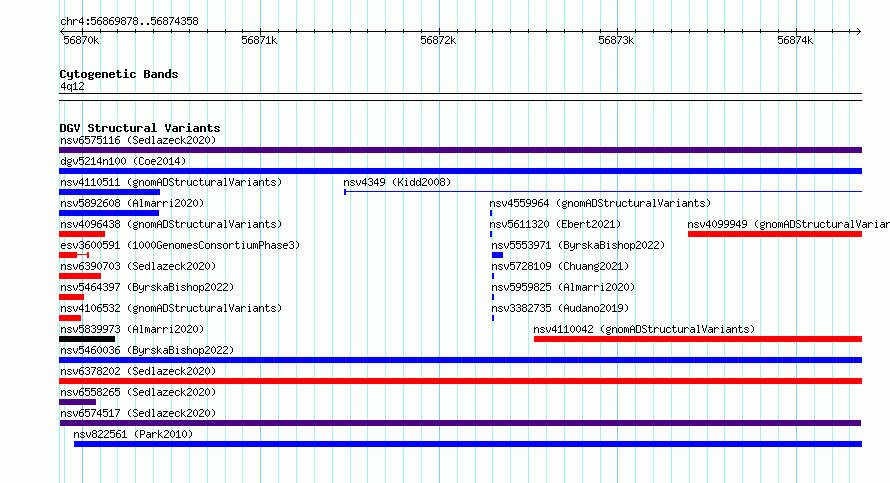Select nsv6378202 (Sedlazeck2020) label
Viewport: 890px width, 483px height.
(138, 371)
